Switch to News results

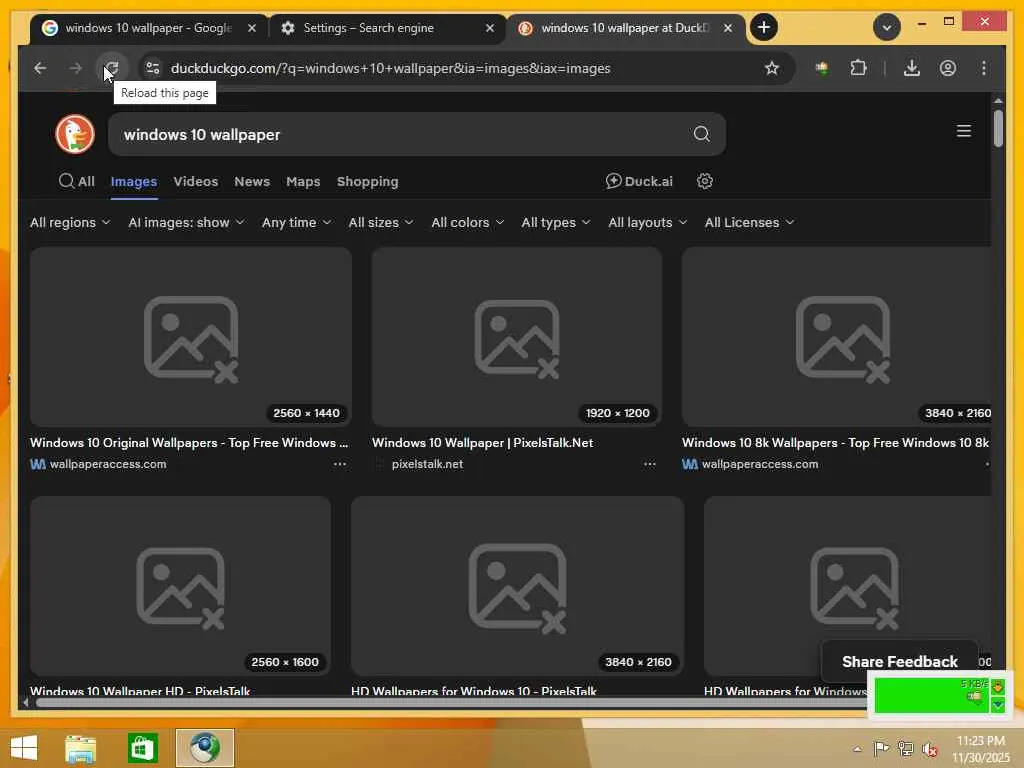click(251, 182)
